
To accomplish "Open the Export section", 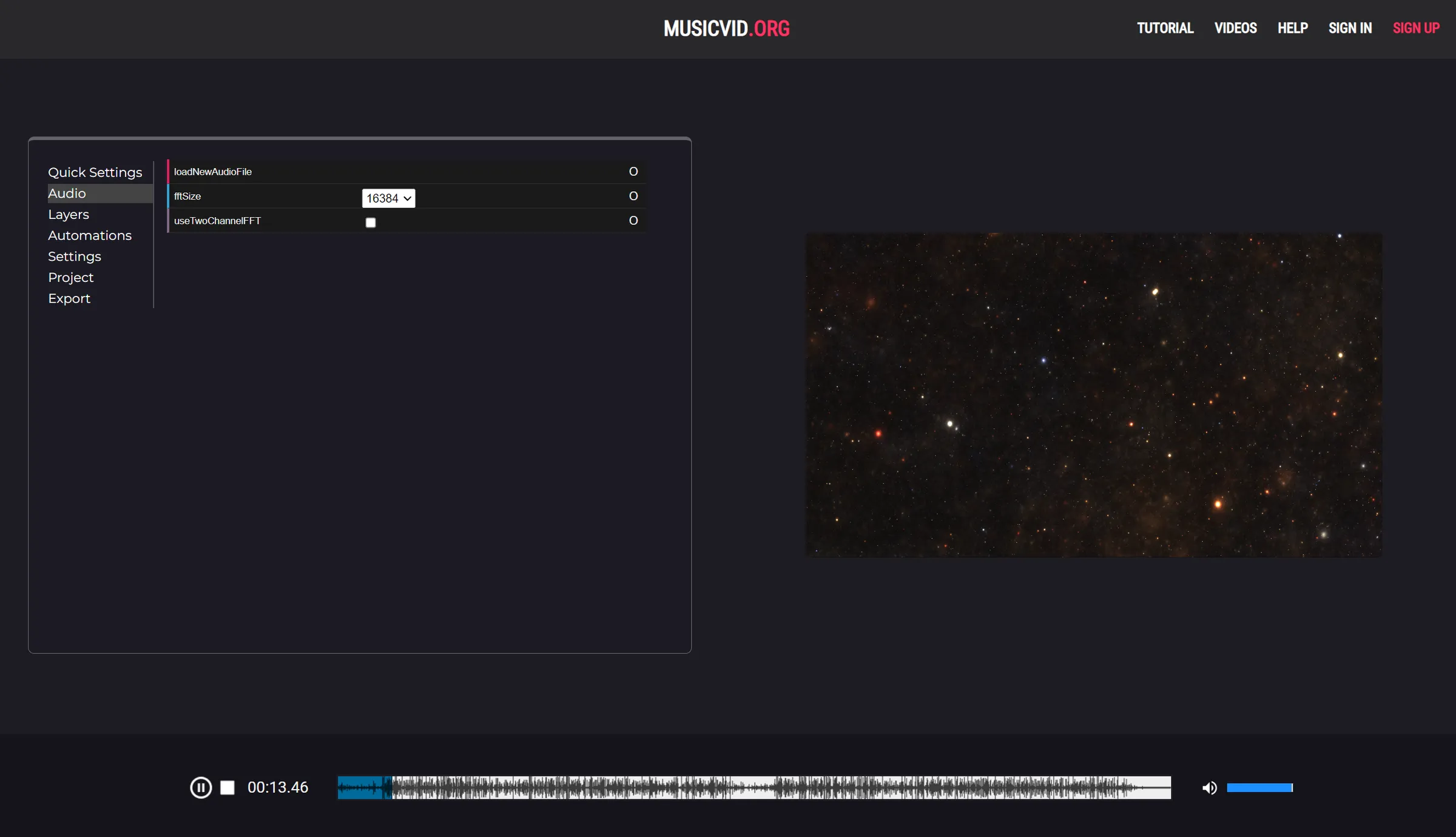I will click(x=69, y=298).
